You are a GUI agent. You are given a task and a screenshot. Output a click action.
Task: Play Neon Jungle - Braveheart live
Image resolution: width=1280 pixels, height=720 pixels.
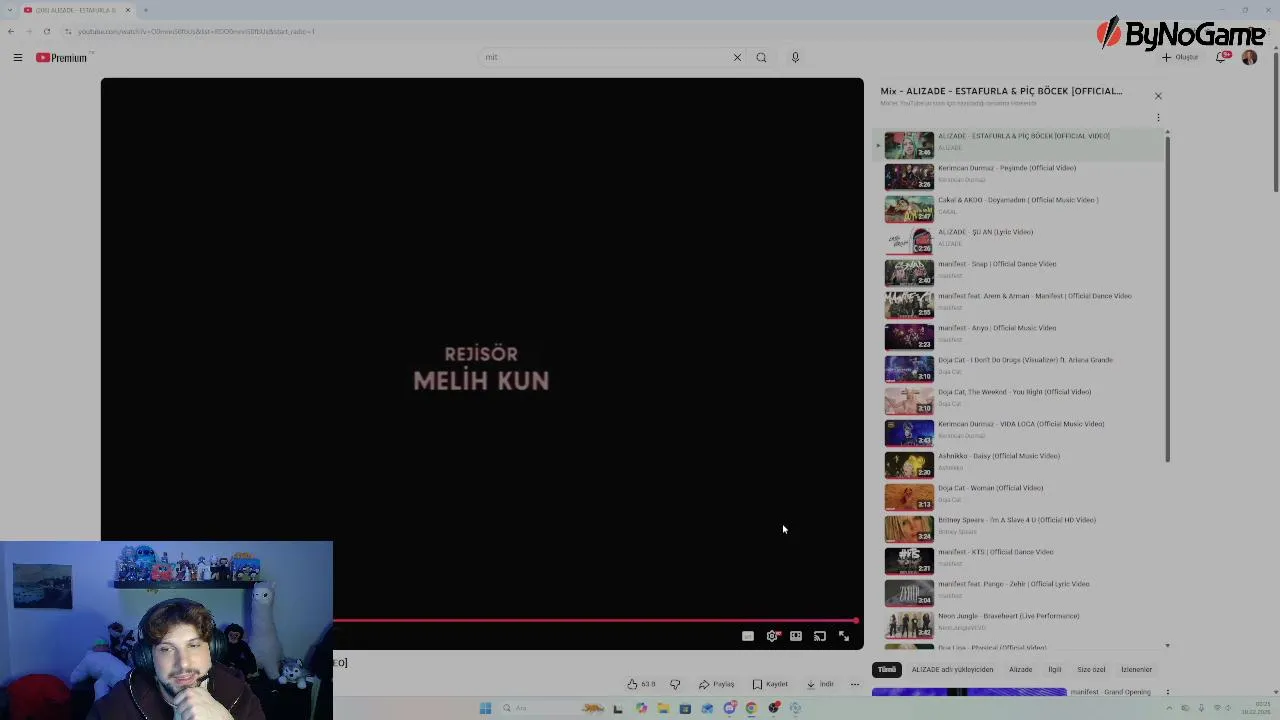coord(1020,624)
